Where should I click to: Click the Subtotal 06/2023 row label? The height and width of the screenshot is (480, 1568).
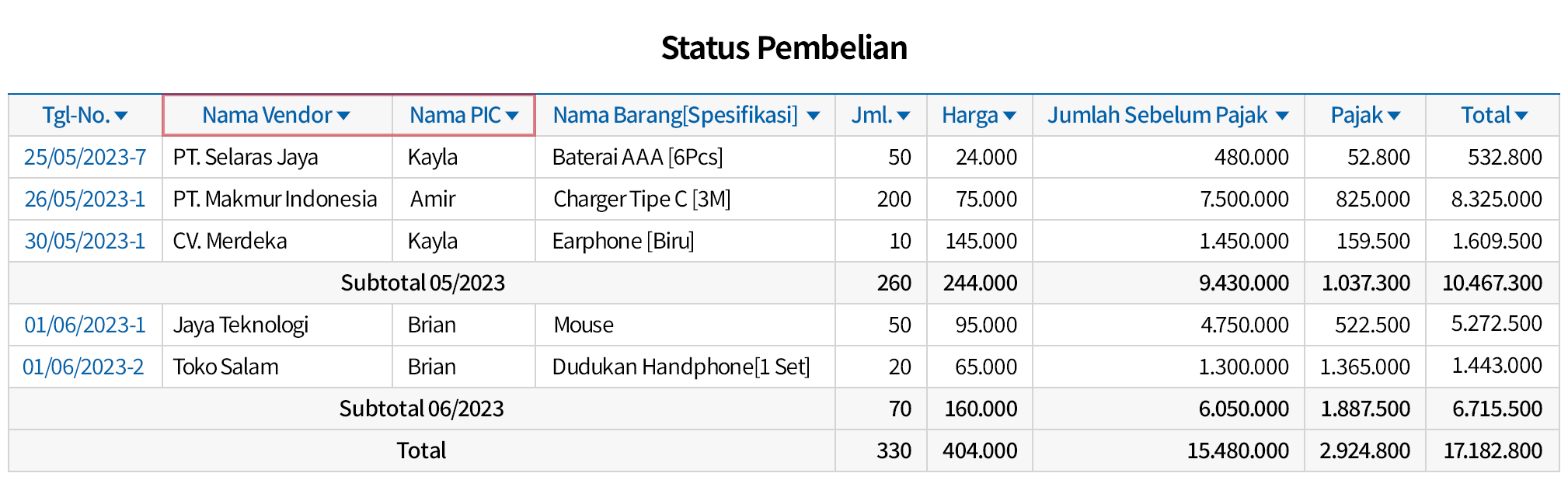click(x=422, y=409)
